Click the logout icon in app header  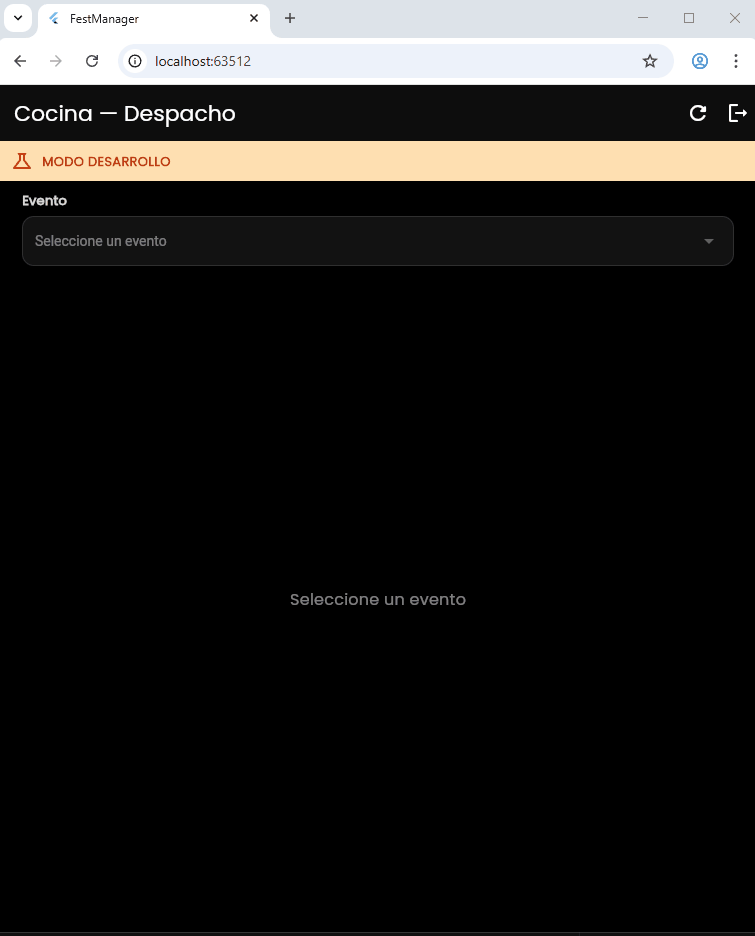pos(738,113)
